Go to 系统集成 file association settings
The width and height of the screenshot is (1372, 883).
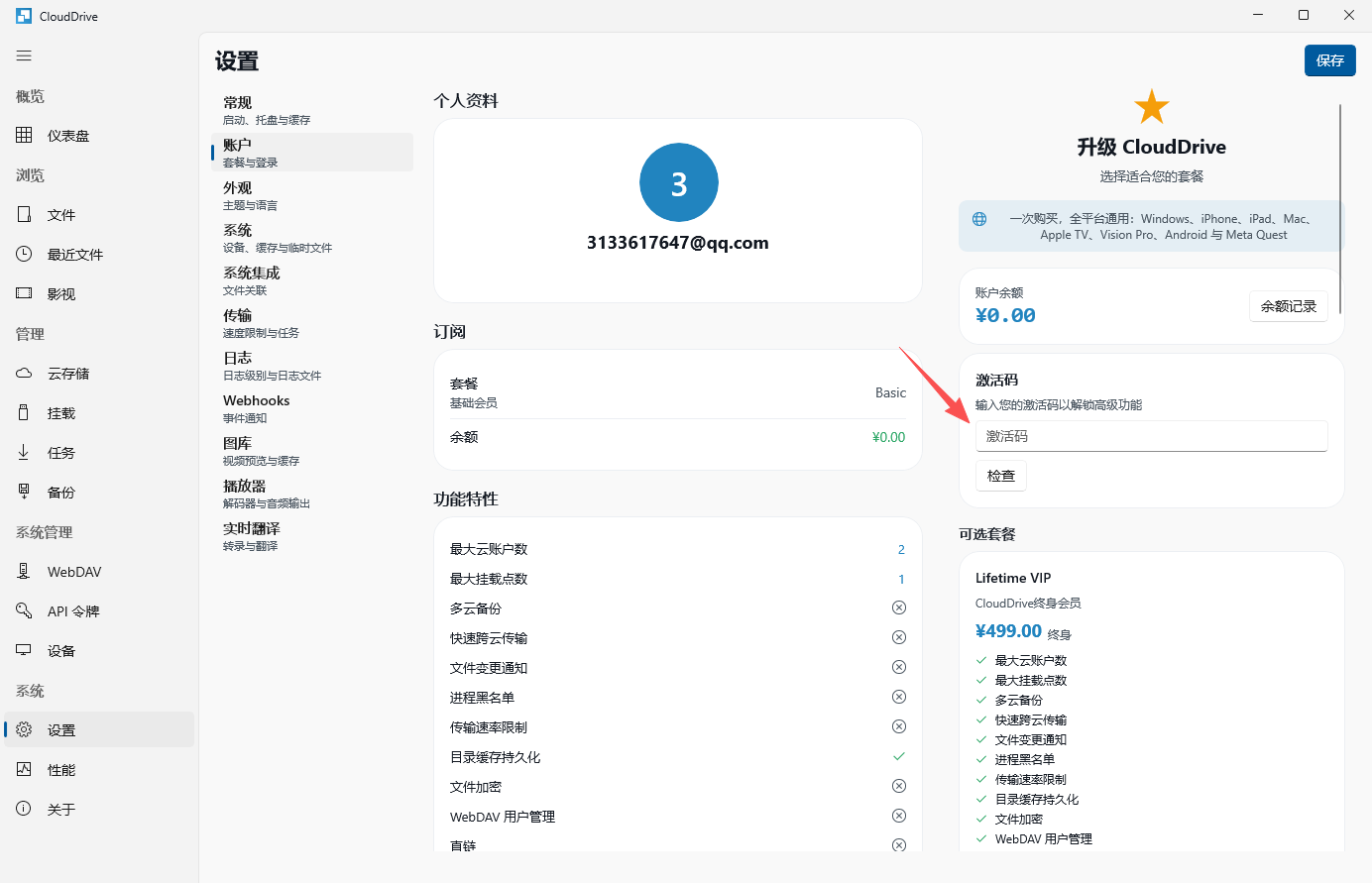click(312, 280)
